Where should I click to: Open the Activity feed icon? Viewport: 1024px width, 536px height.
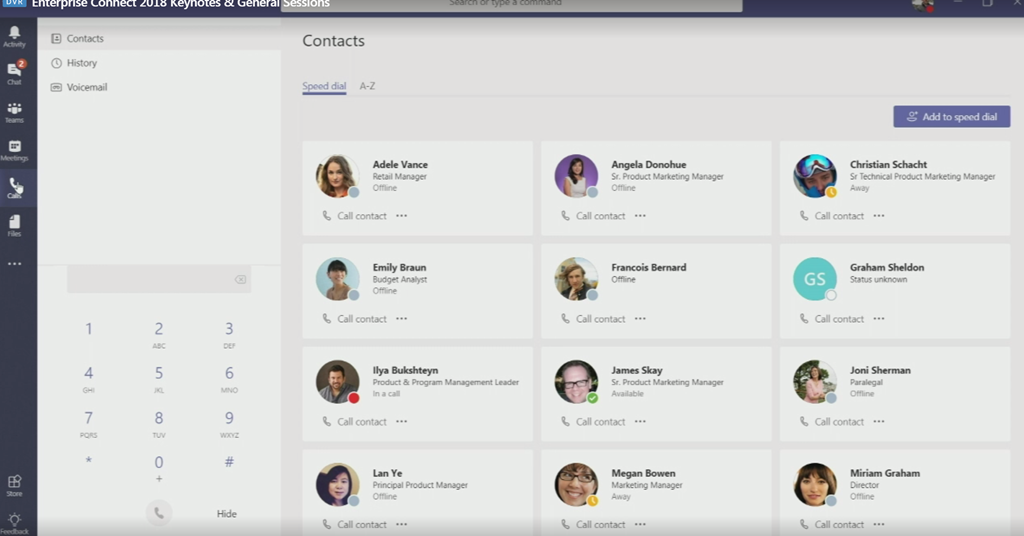(x=14, y=36)
